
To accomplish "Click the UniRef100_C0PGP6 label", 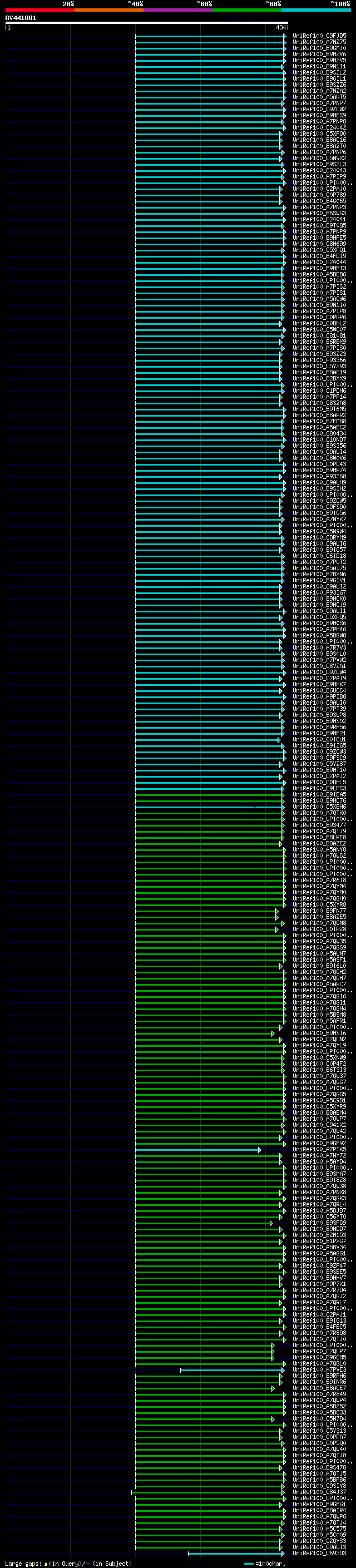I will pos(319,317).
